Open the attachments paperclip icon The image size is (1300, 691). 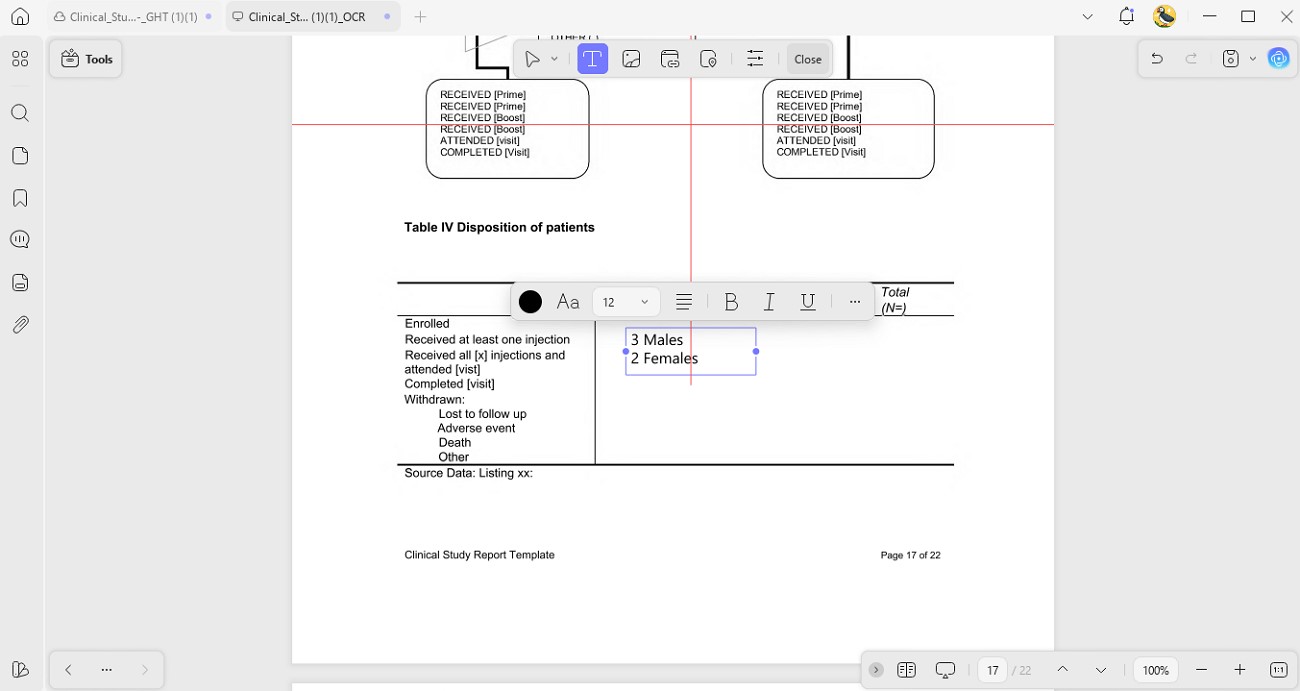click(20, 325)
